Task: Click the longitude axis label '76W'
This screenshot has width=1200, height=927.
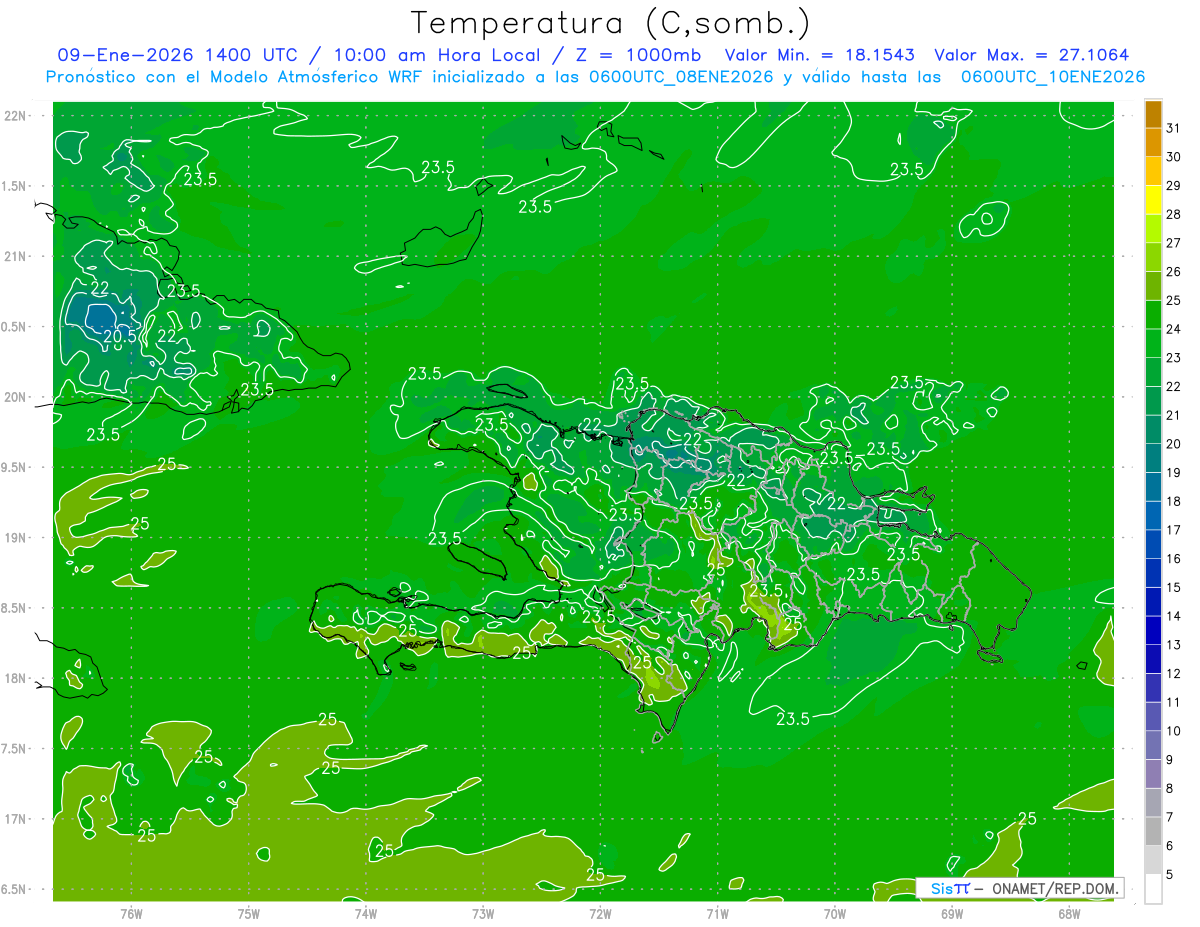Action: click(x=131, y=914)
